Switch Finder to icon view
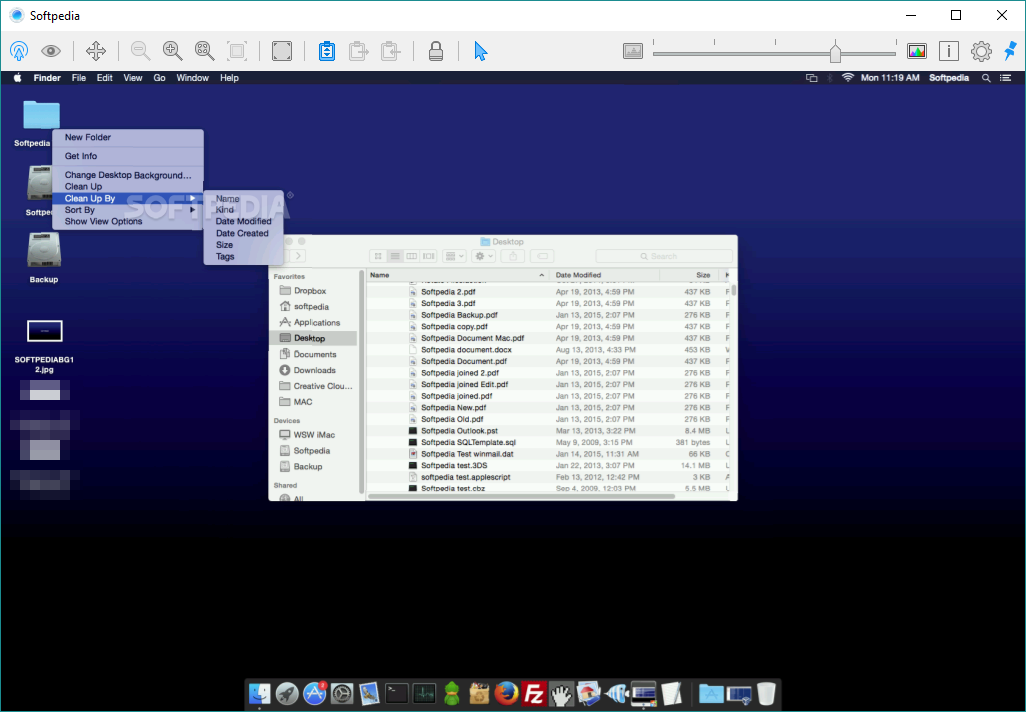 (x=378, y=256)
